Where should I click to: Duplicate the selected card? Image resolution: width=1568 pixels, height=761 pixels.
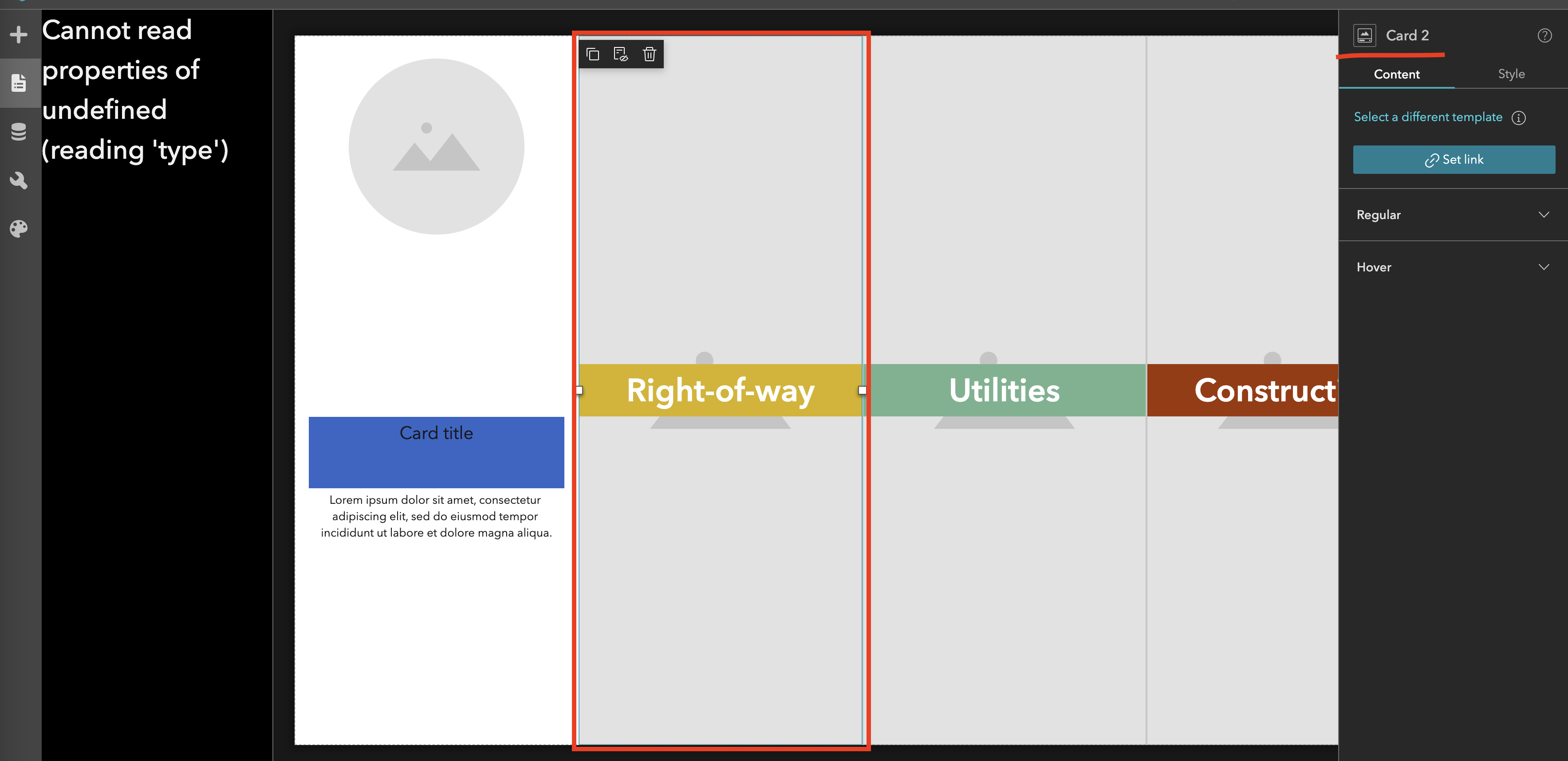pyautogui.click(x=592, y=54)
